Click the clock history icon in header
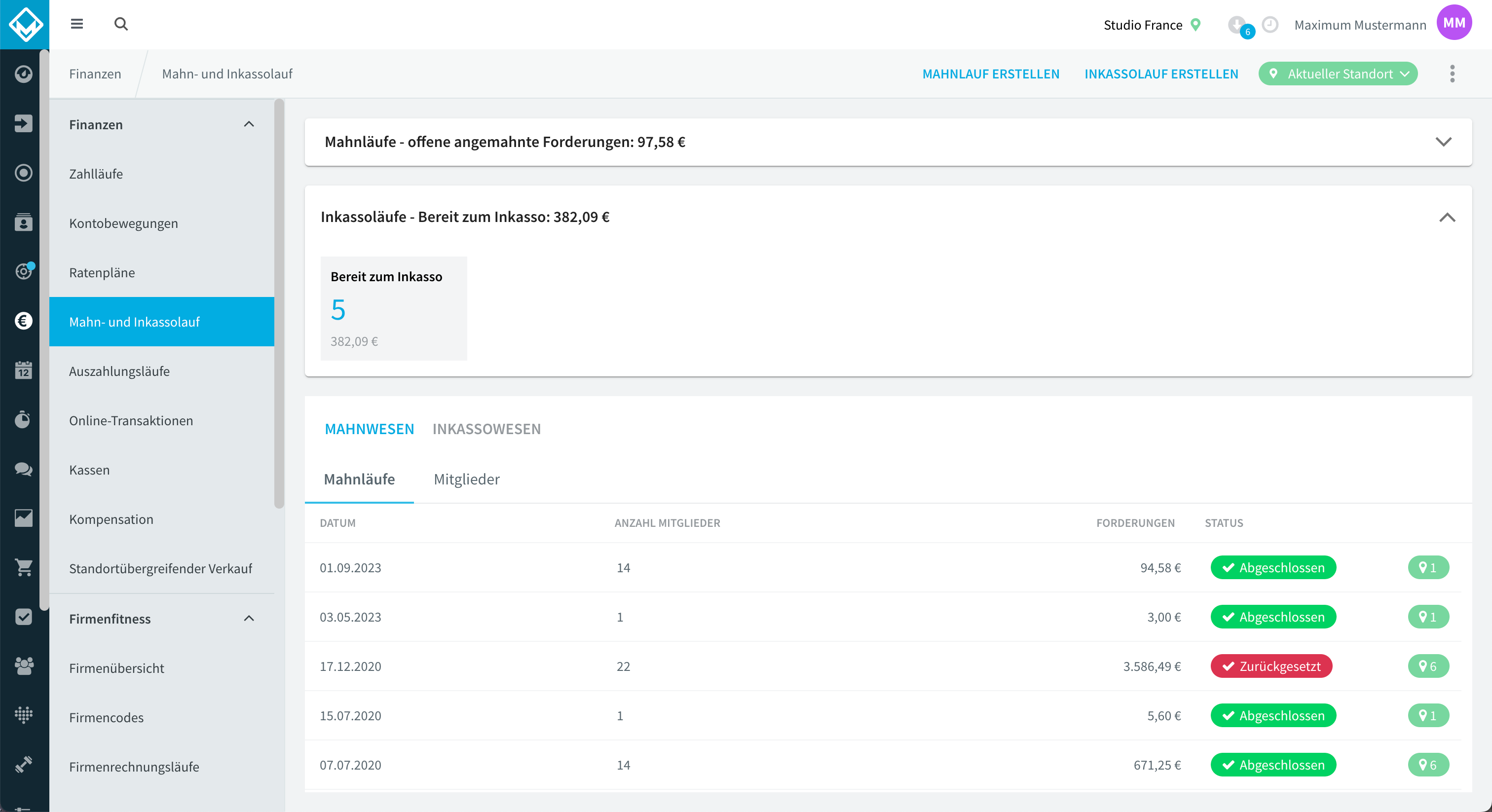1492x812 pixels. click(x=1270, y=24)
